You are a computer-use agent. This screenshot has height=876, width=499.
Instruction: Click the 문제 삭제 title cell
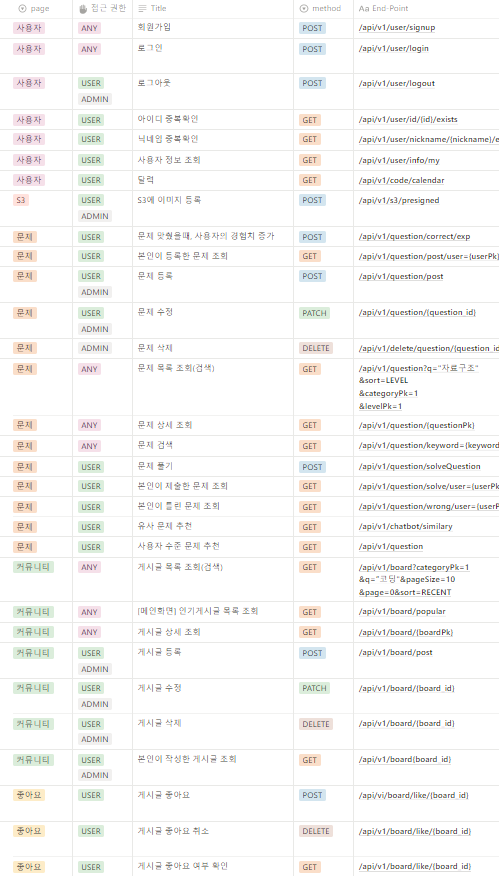[155, 348]
